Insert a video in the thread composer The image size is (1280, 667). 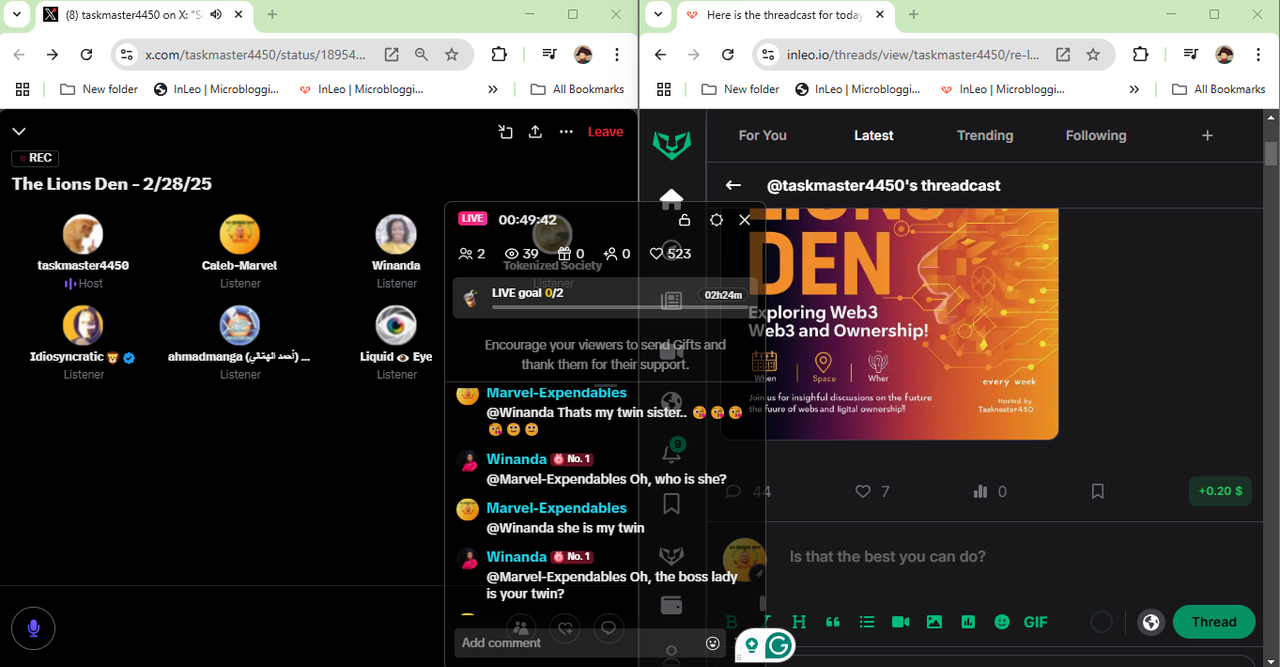coord(900,622)
